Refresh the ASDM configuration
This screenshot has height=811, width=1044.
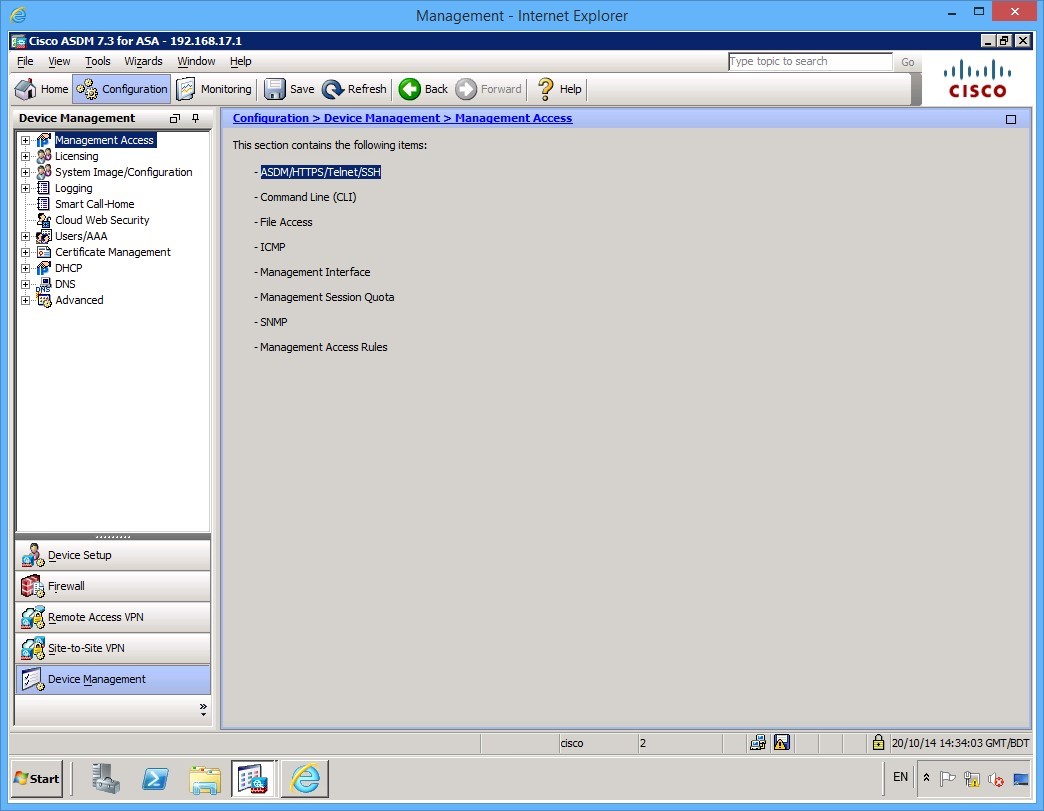tap(354, 89)
